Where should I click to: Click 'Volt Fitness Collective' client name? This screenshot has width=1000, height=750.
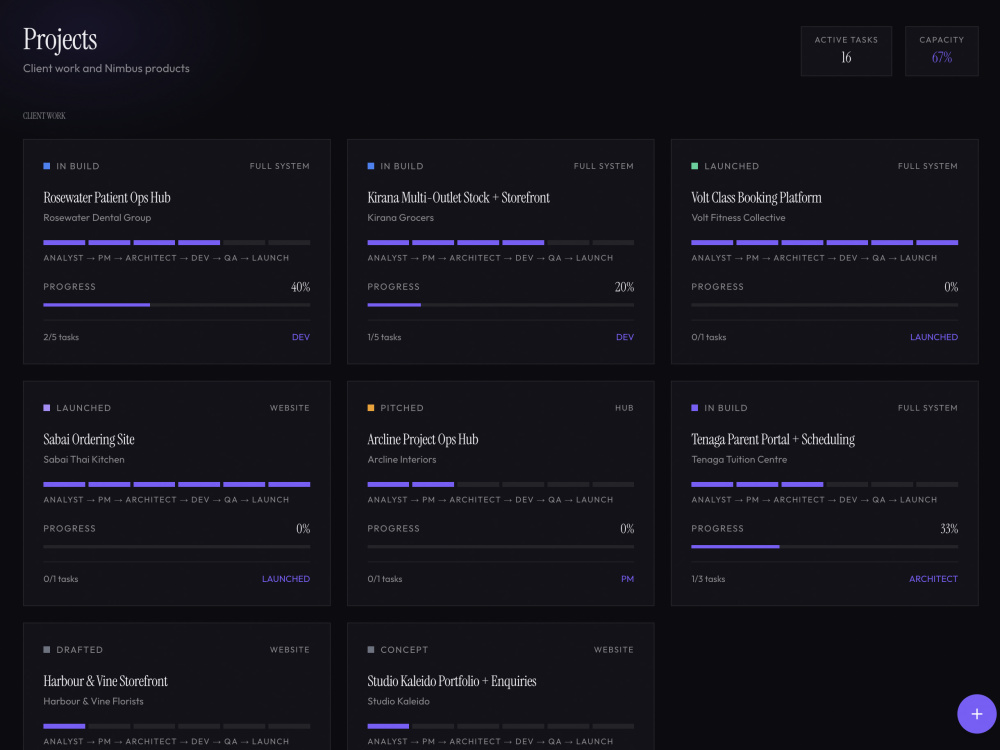coord(739,217)
